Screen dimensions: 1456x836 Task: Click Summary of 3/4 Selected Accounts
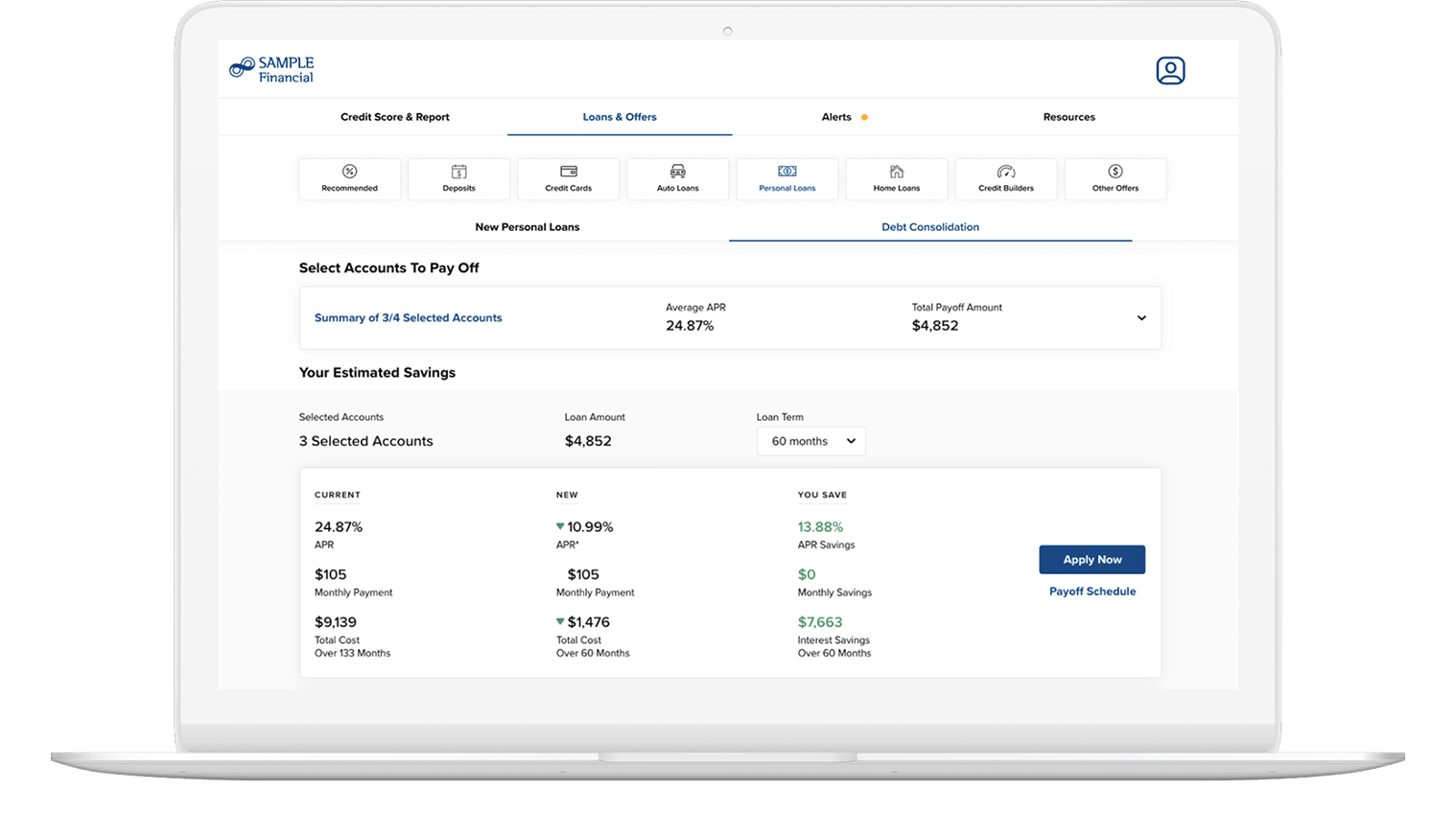pos(409,318)
